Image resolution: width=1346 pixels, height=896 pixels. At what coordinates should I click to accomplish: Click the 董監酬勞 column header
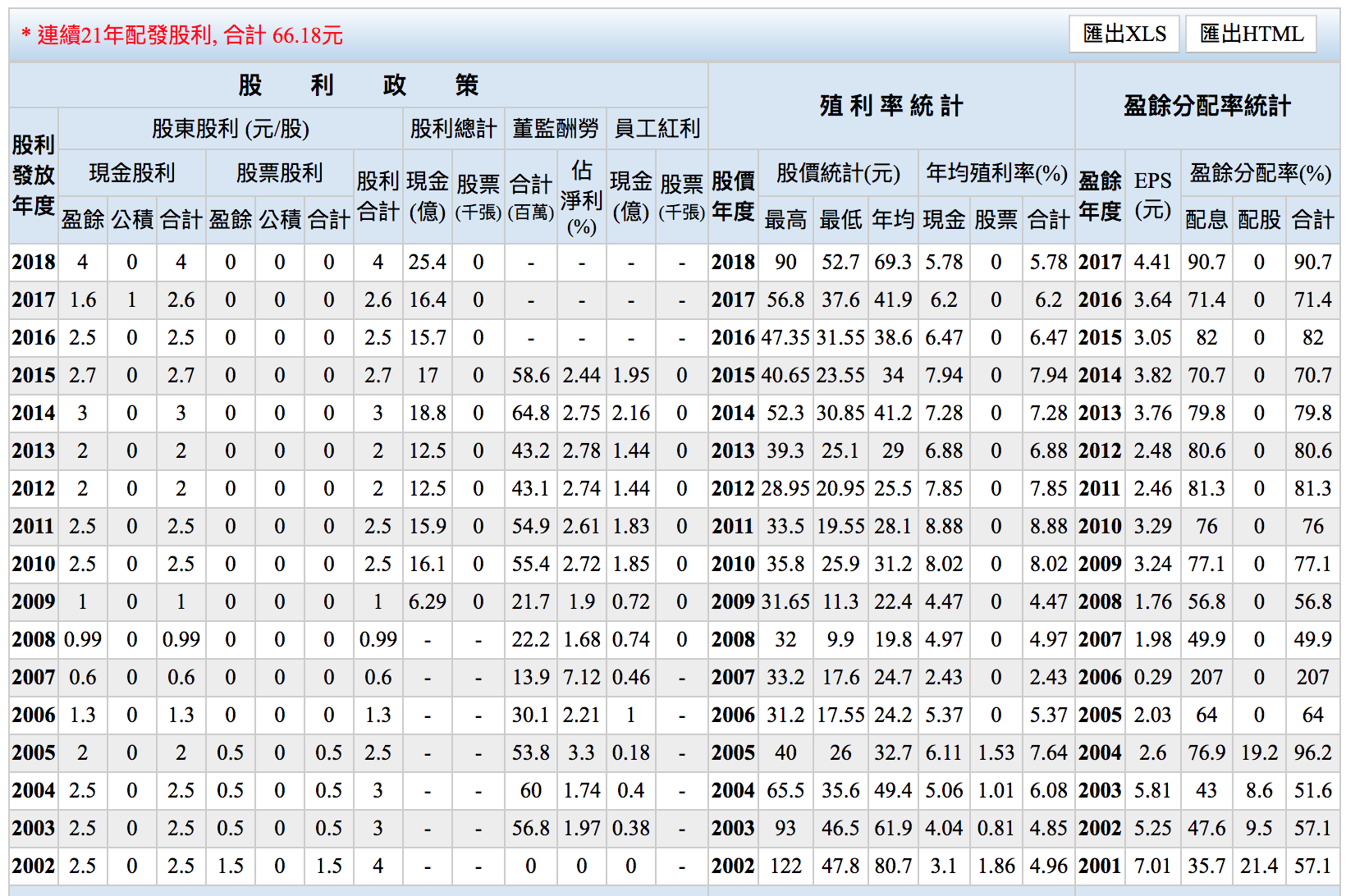(x=556, y=129)
